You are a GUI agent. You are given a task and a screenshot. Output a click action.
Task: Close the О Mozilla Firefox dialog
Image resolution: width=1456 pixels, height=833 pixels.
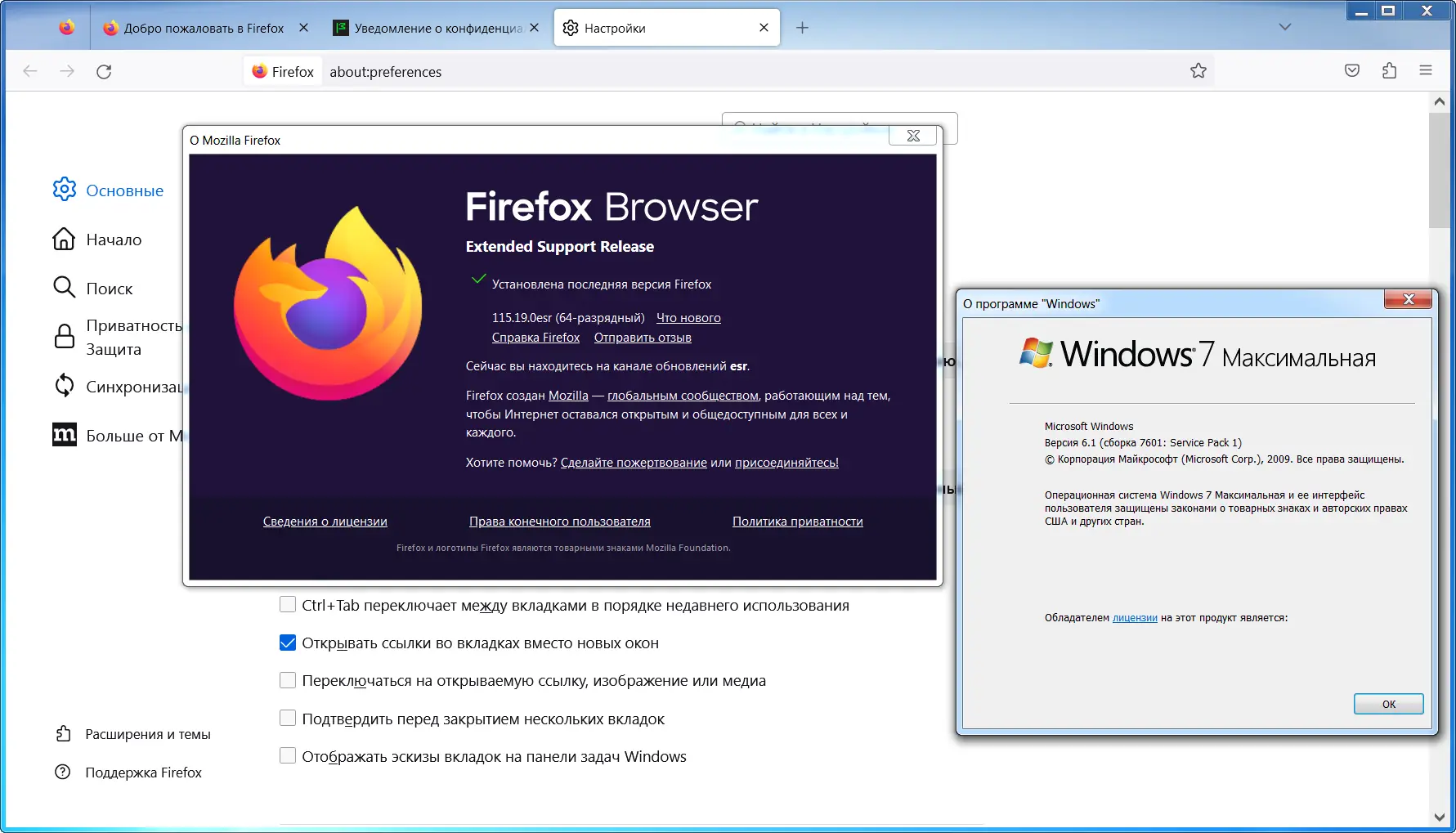pyautogui.click(x=913, y=136)
